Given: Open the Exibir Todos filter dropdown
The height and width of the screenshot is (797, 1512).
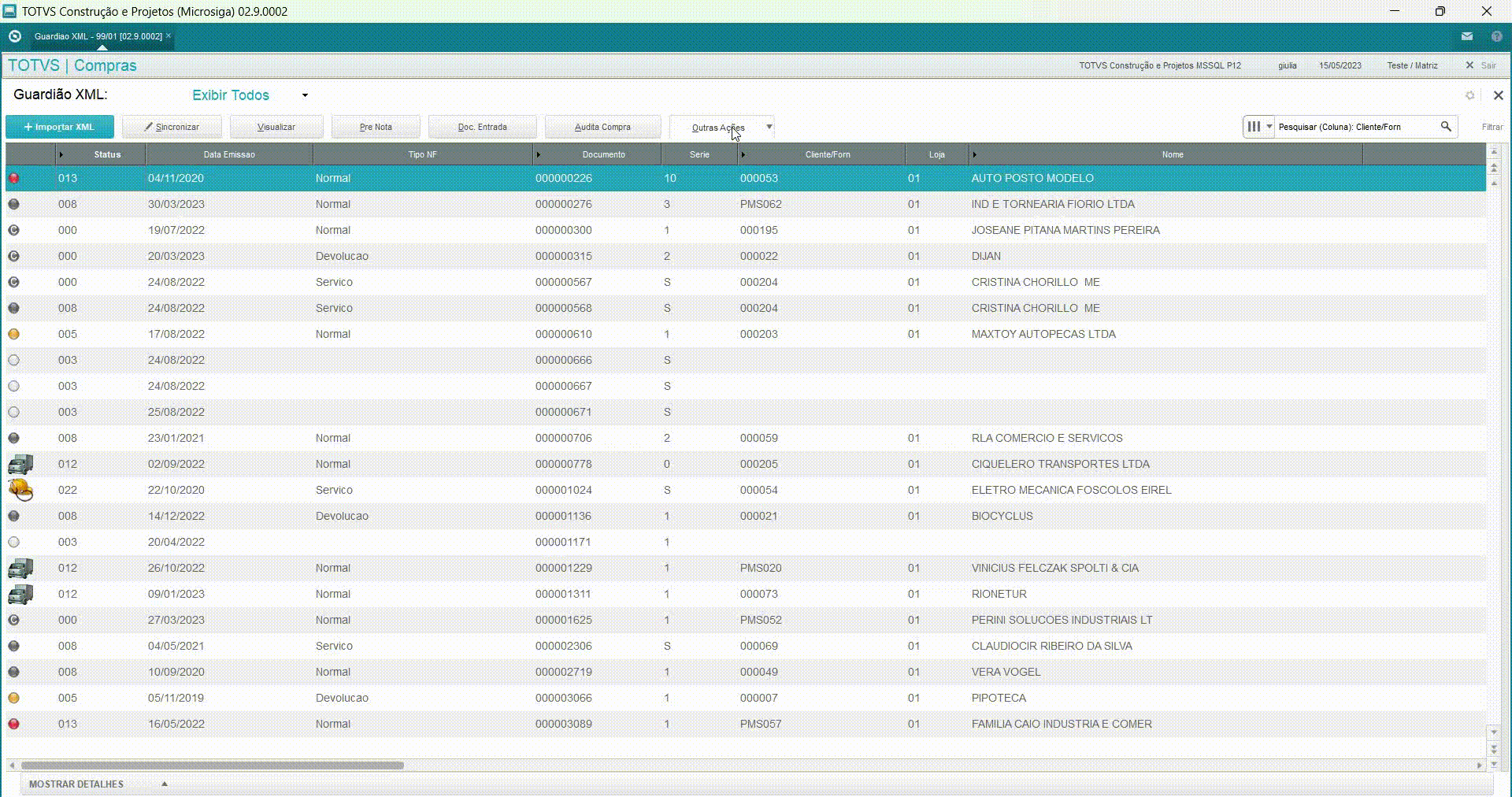Looking at the screenshot, I should 305,95.
